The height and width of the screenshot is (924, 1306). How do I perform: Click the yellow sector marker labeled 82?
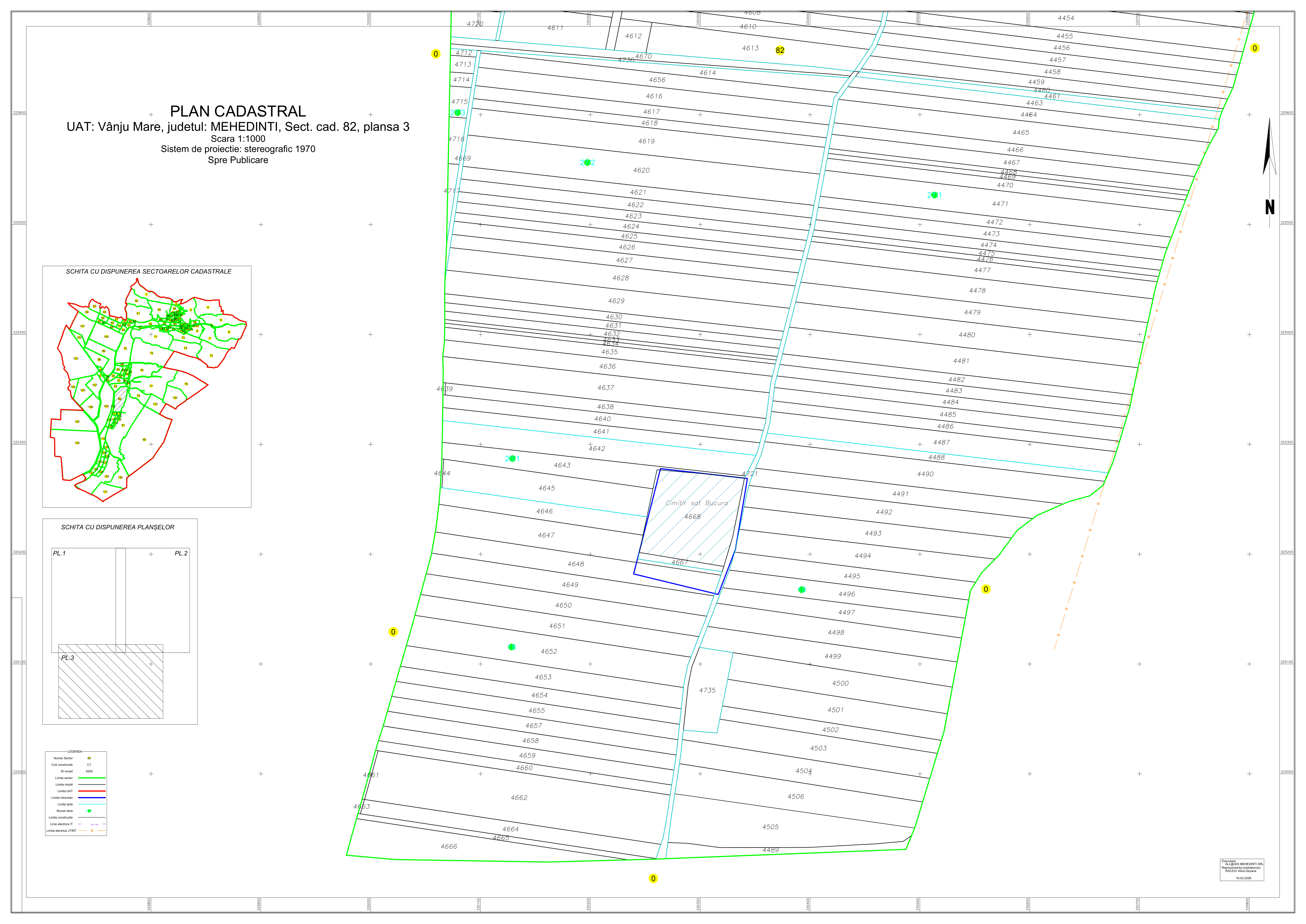point(780,50)
